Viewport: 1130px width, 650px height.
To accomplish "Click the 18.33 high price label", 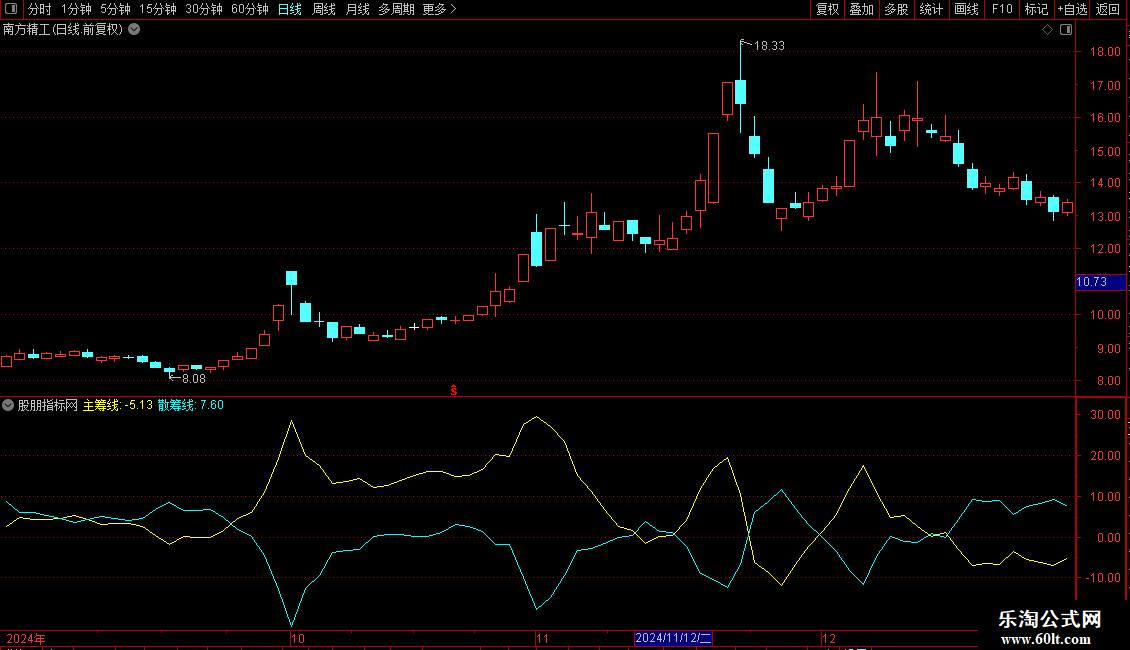I will [x=769, y=45].
